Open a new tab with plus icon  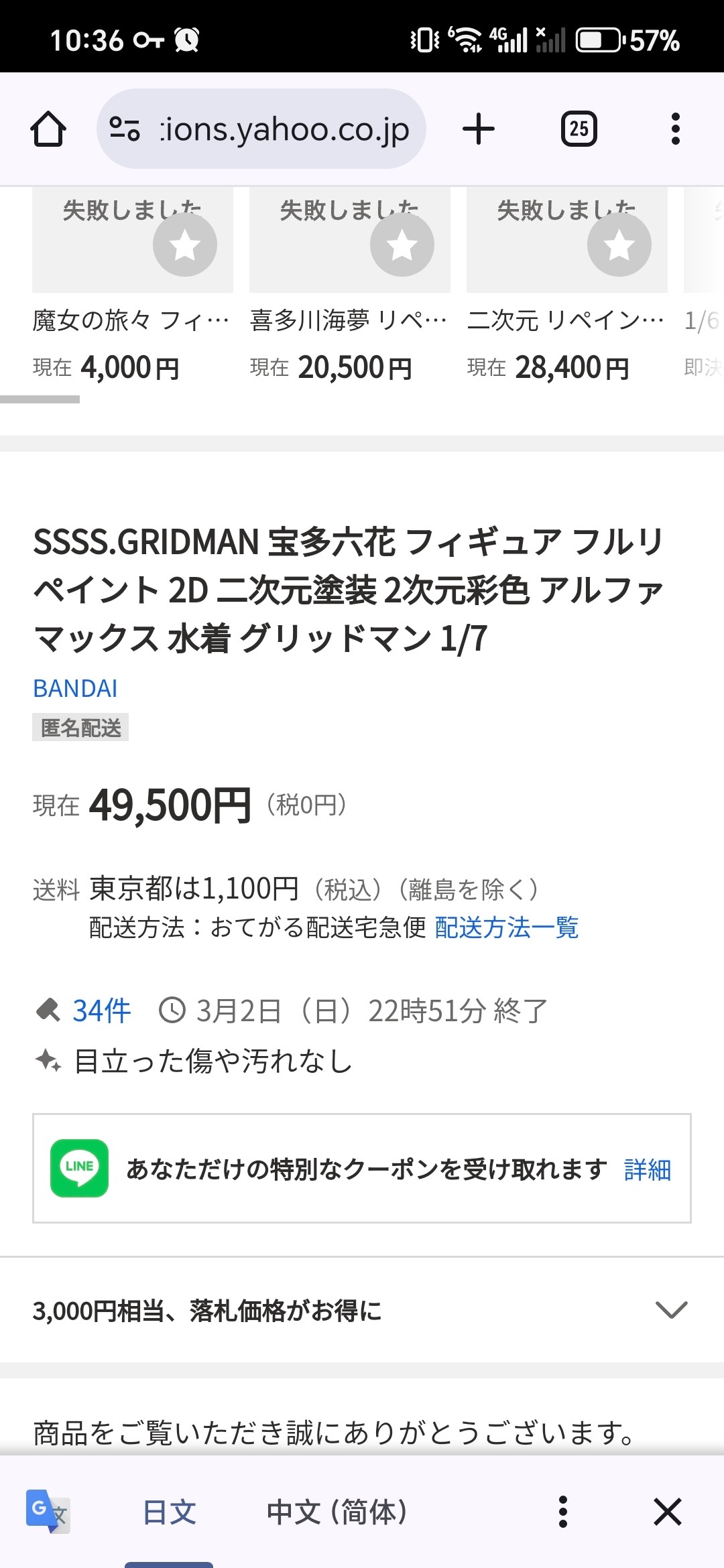coord(479,129)
